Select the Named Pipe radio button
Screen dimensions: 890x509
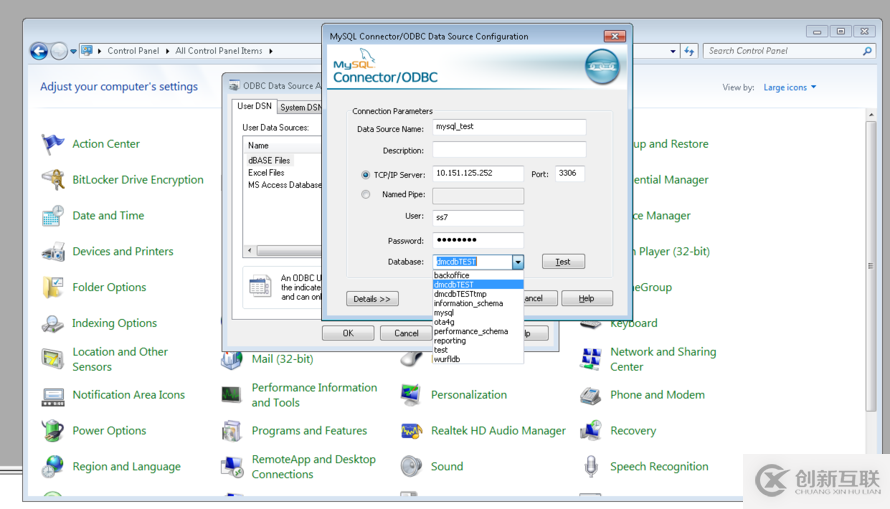[366, 195]
